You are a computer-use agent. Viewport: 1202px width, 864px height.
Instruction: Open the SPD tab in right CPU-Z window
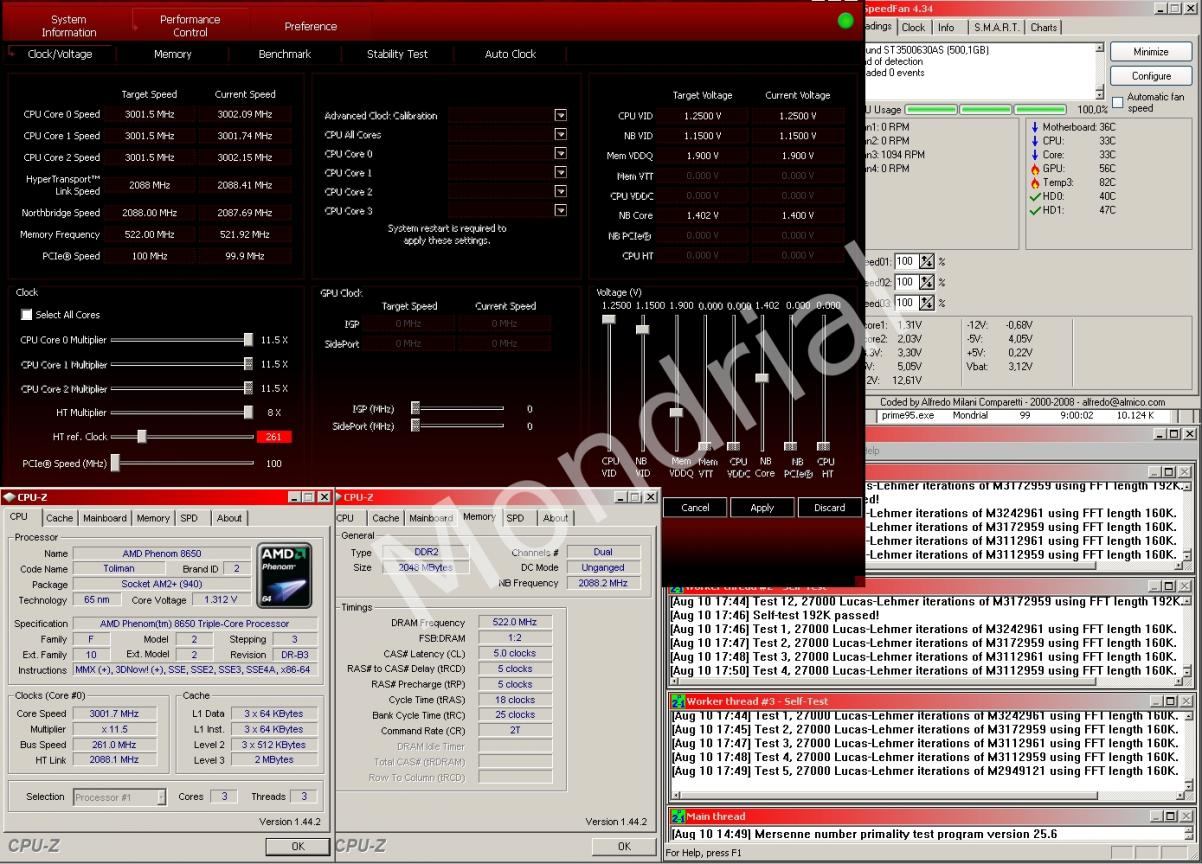coord(515,518)
